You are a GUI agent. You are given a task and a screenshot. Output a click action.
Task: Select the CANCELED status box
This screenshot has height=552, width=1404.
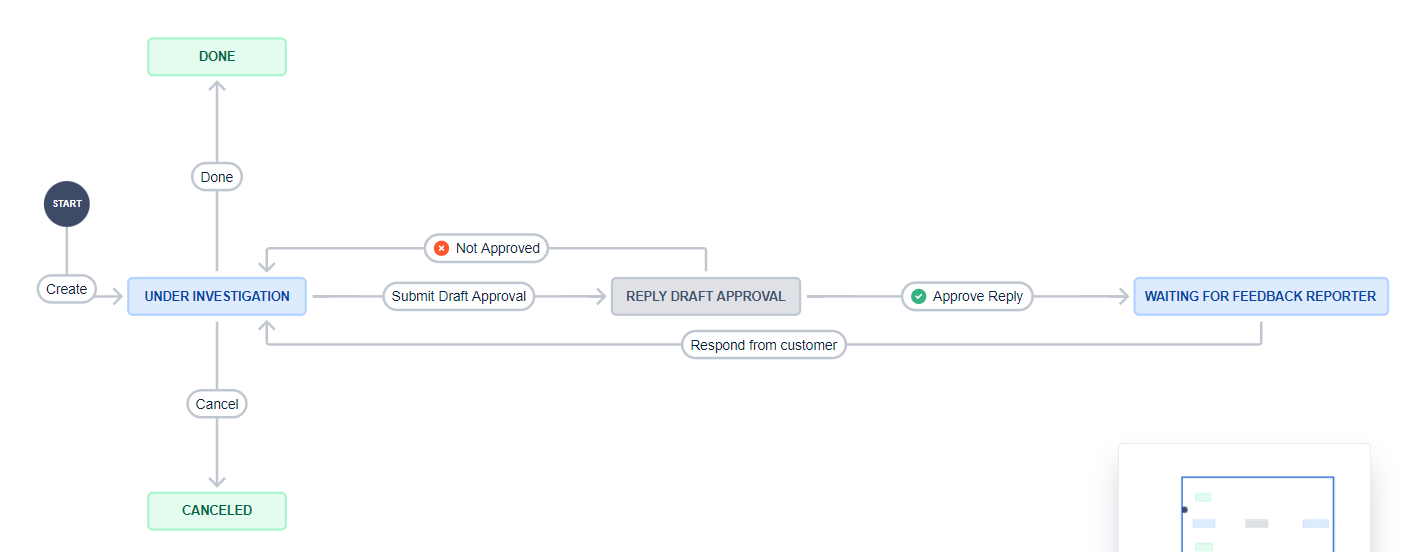pos(217,511)
